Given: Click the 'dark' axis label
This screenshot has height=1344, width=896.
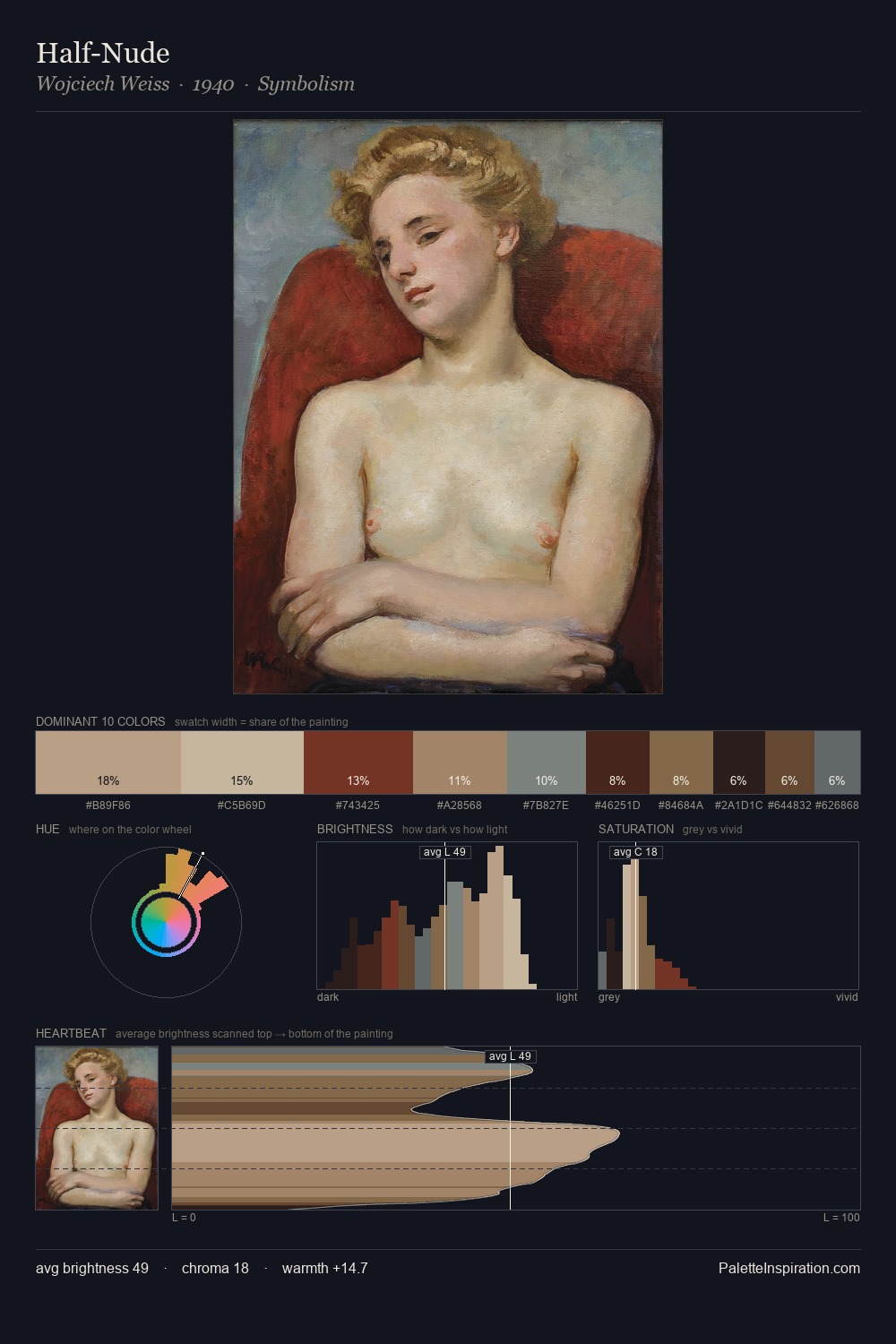Looking at the screenshot, I should coord(328,997).
